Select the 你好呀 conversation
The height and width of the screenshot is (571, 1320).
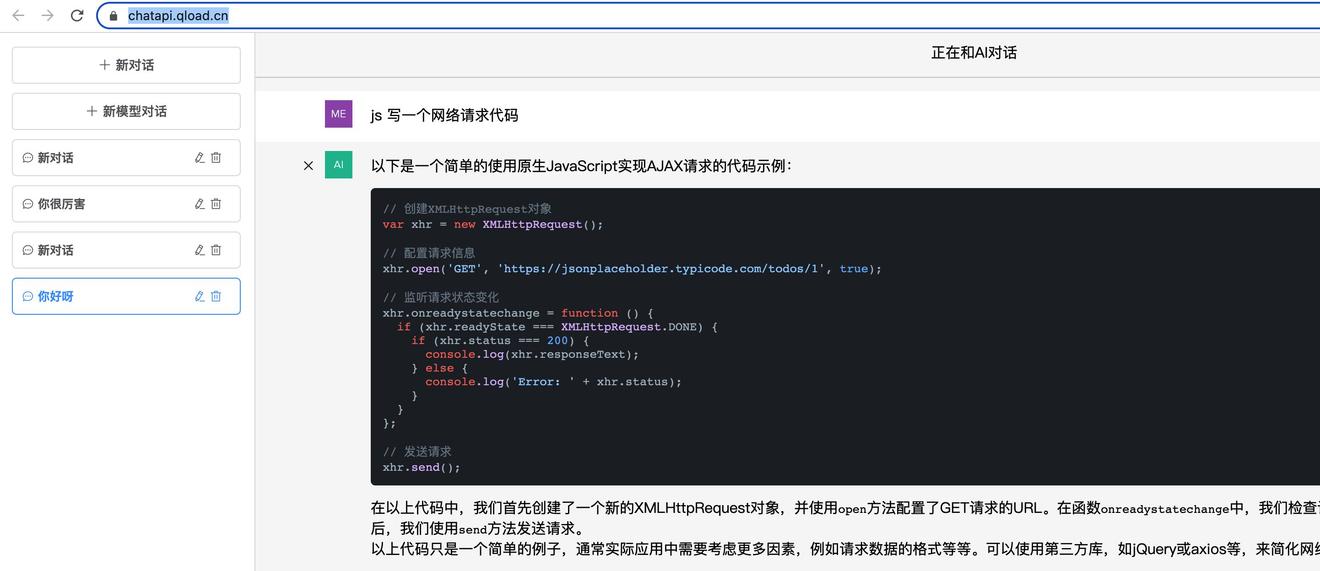tap(56, 296)
